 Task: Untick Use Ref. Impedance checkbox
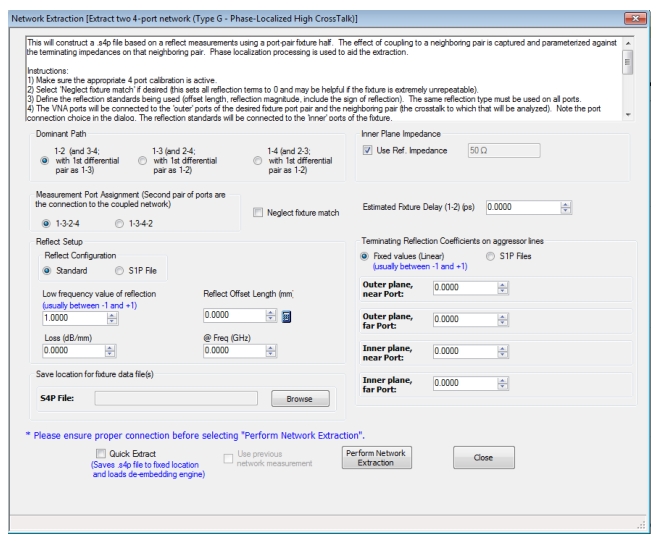click(368, 150)
